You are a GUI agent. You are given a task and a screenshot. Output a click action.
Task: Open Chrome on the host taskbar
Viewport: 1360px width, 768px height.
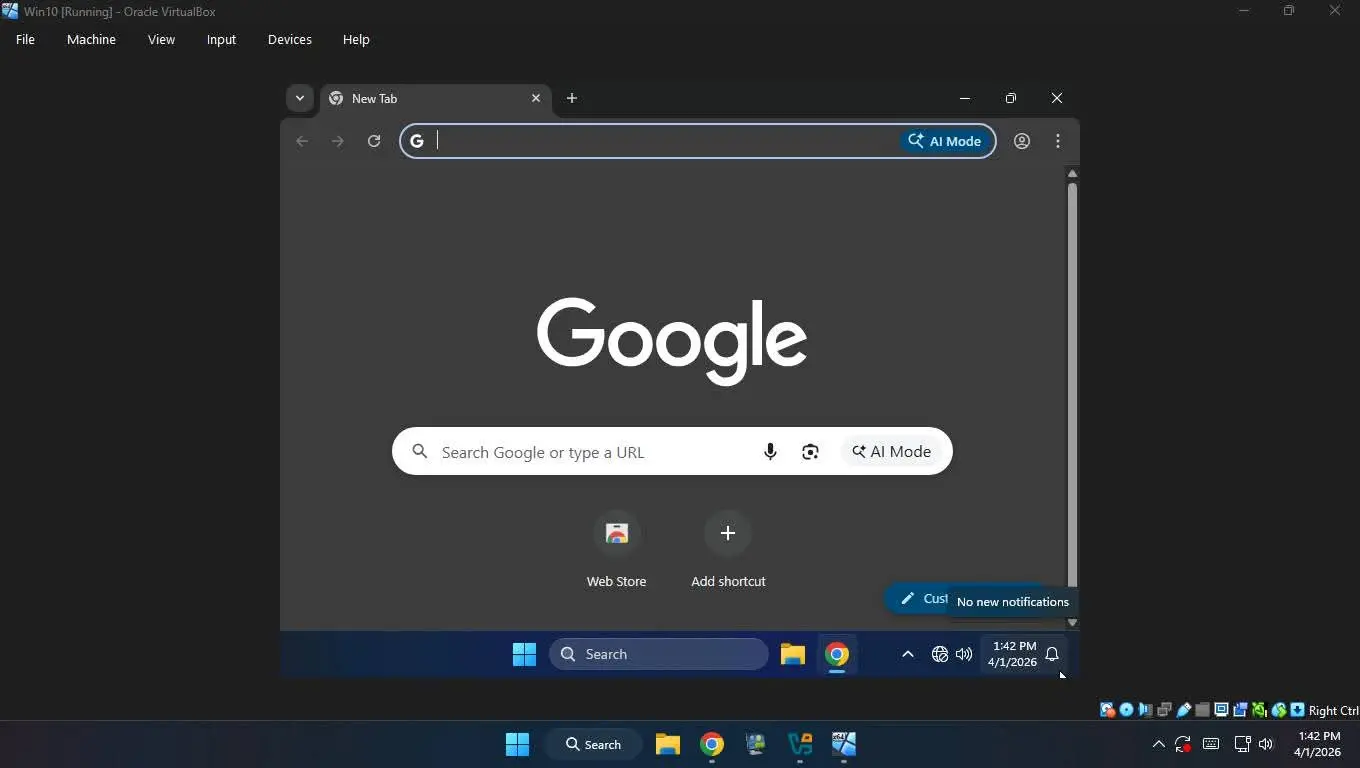pyautogui.click(x=712, y=744)
